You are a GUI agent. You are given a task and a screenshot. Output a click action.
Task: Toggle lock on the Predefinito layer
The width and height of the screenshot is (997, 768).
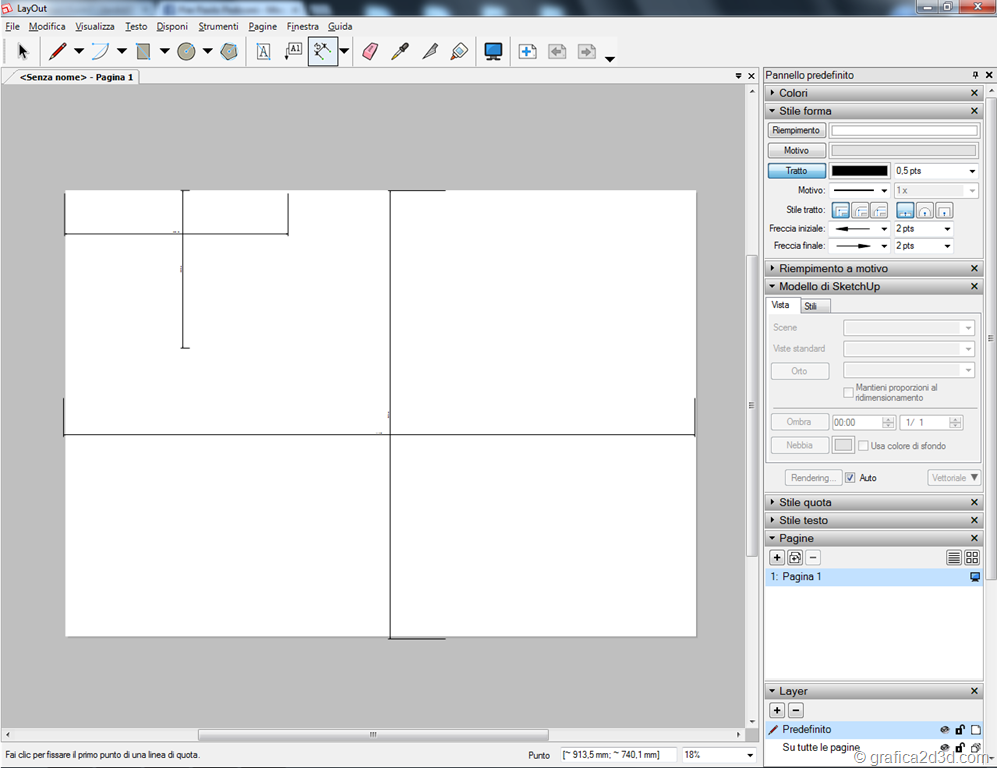[960, 730]
